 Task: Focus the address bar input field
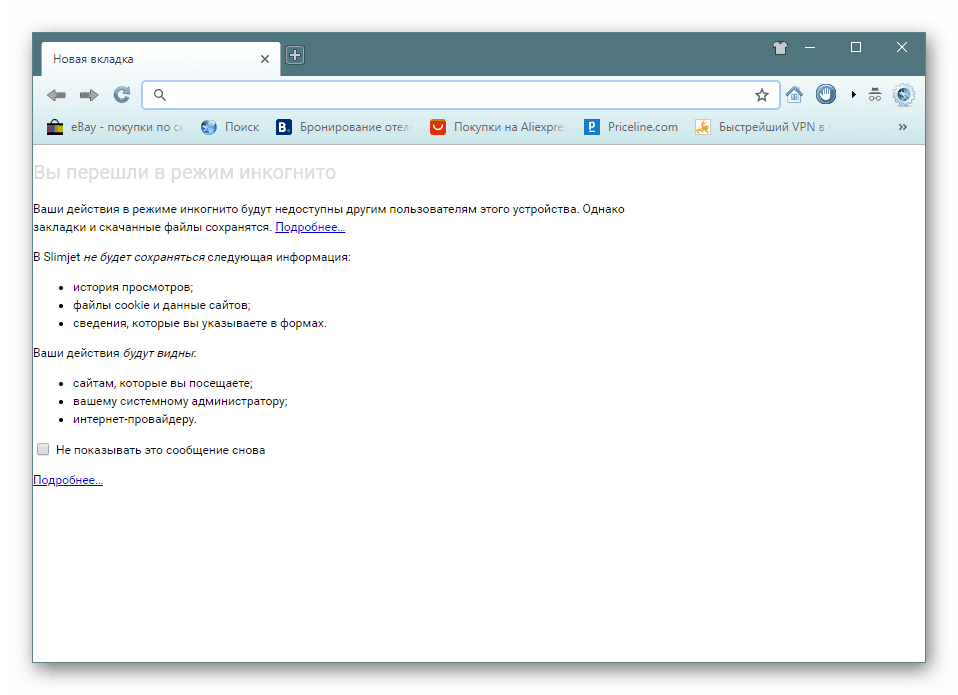[x=461, y=95]
